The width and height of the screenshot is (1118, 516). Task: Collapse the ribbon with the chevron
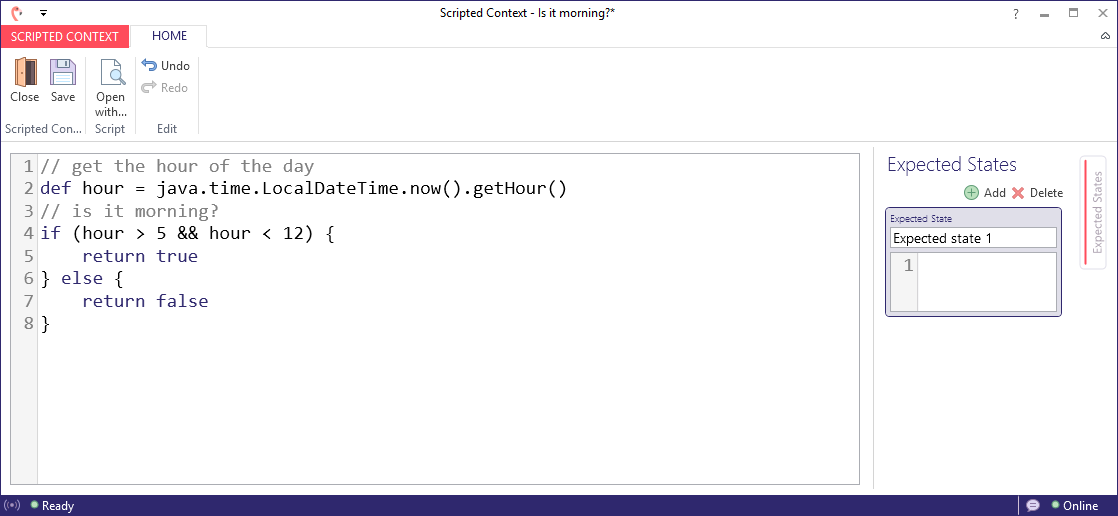[x=1105, y=37]
